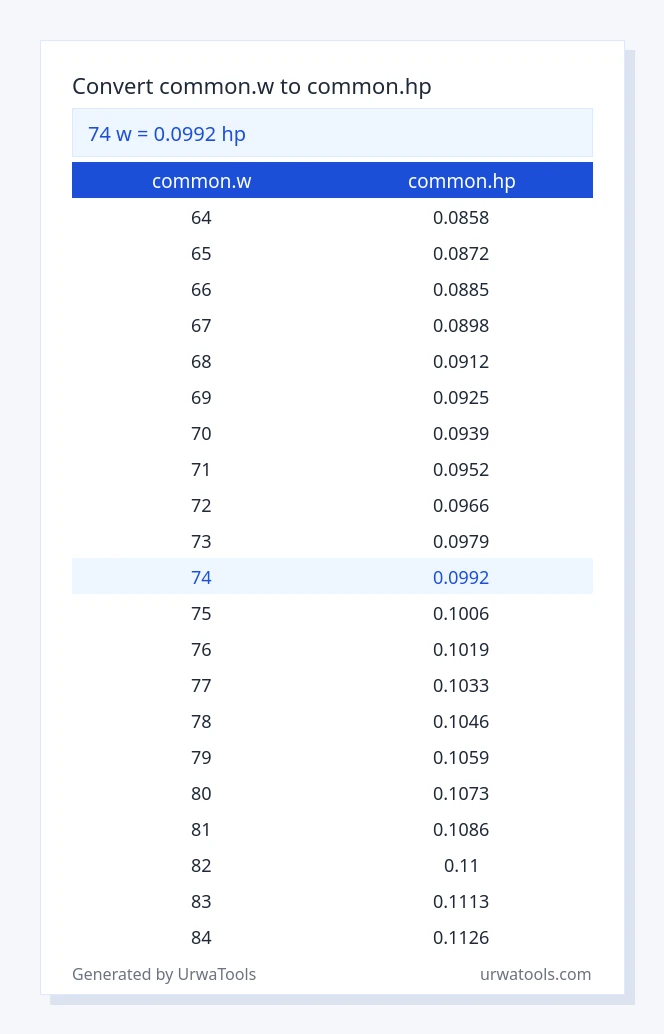The width and height of the screenshot is (664, 1034).
Task: Click the 0.1073 hp value
Action: click(461, 793)
